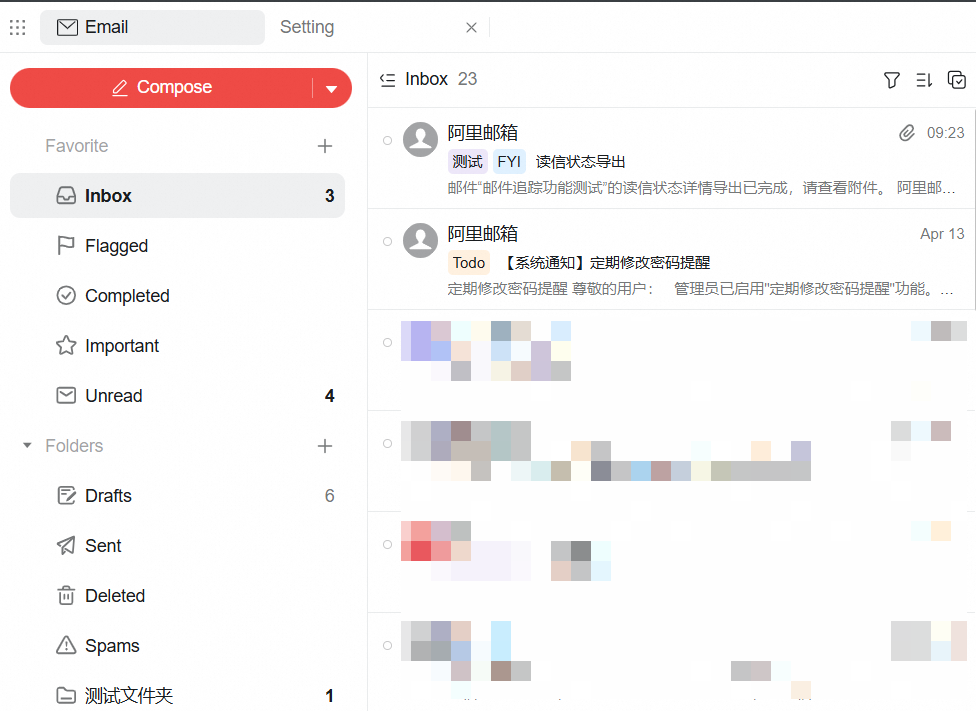Click the Sent paper plane icon

[66, 545]
